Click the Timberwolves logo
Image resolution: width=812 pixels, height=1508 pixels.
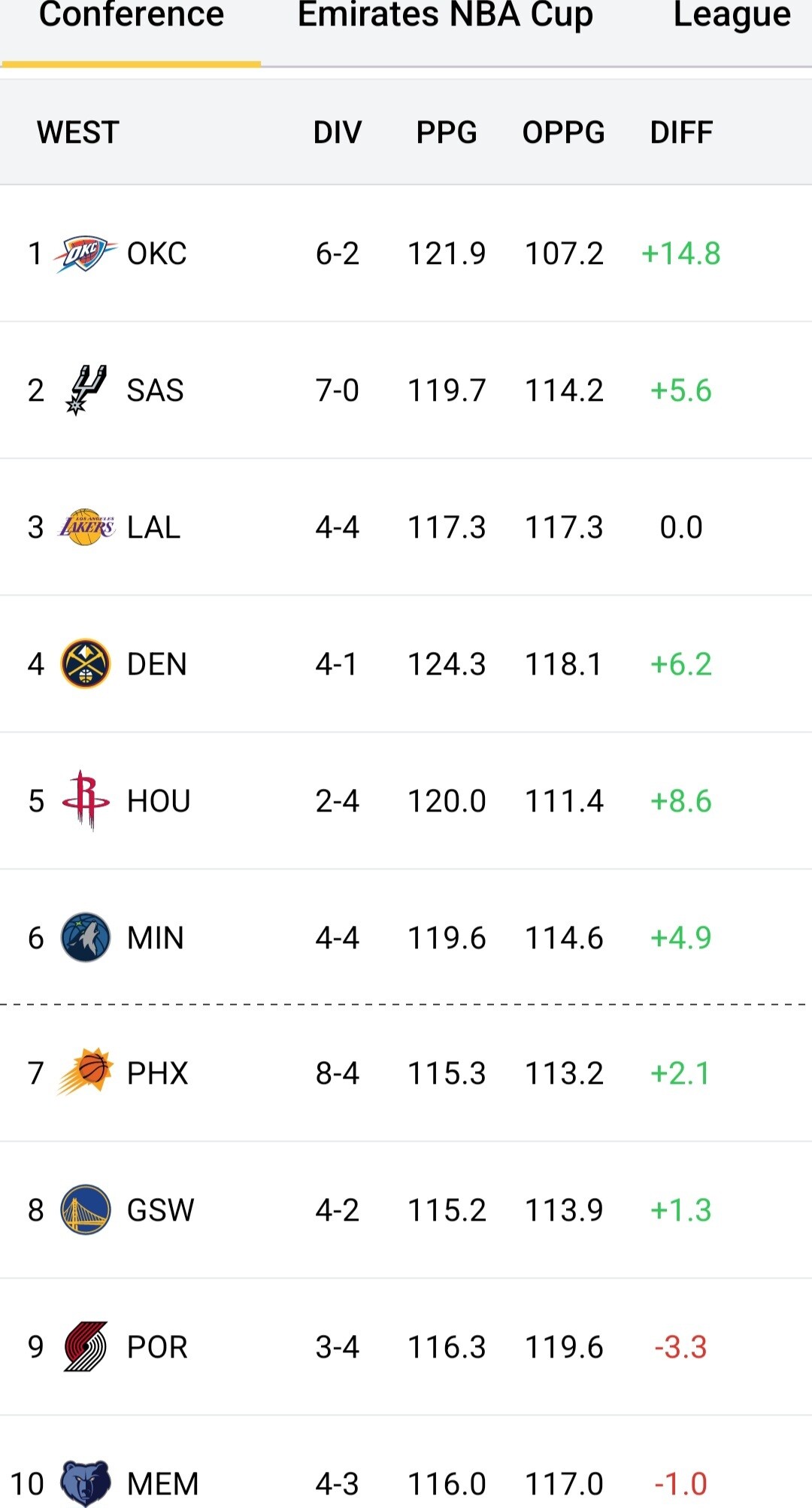[86, 938]
